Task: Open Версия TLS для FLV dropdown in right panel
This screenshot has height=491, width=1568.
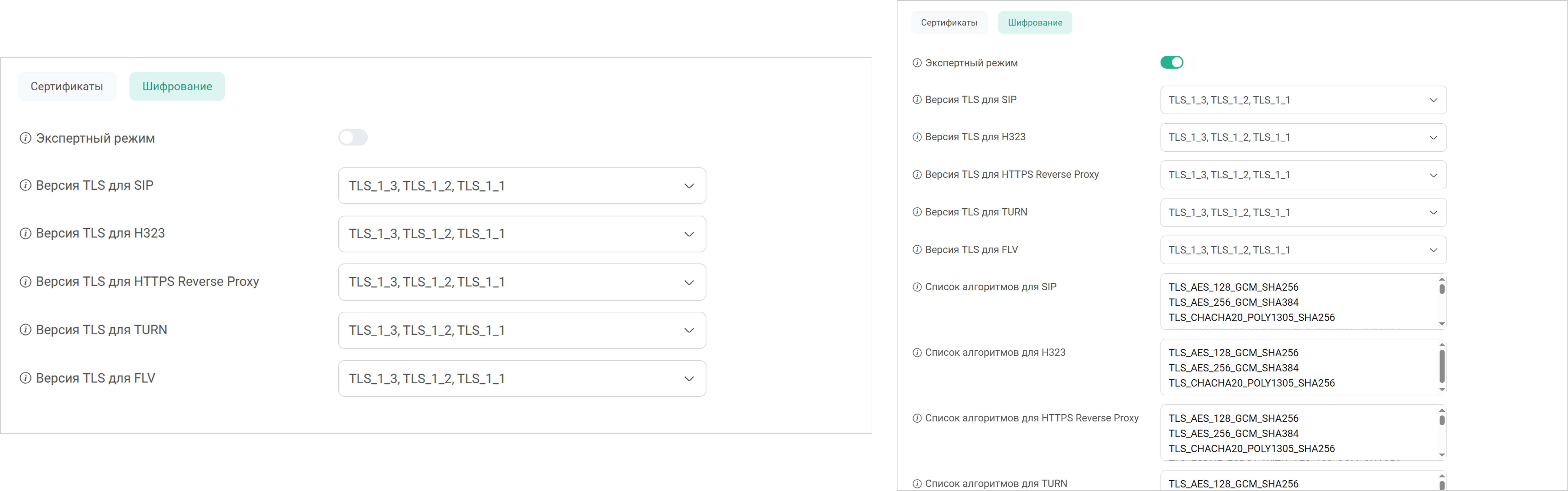Action: [x=1303, y=250]
